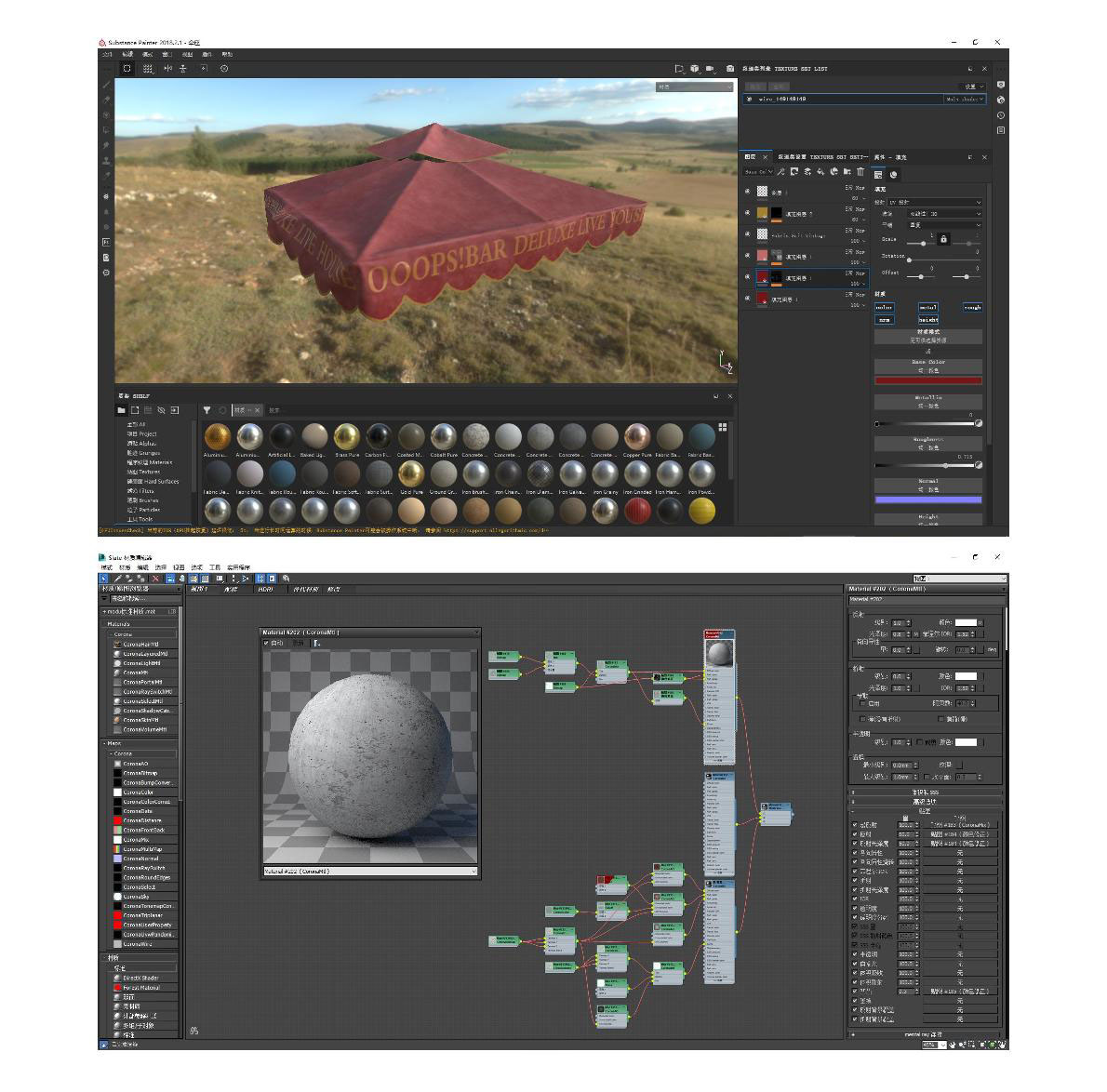The image size is (1107, 1092).
Task: Toggle visibility of the Fabric Soft Vintage layer
Action: pos(748,234)
